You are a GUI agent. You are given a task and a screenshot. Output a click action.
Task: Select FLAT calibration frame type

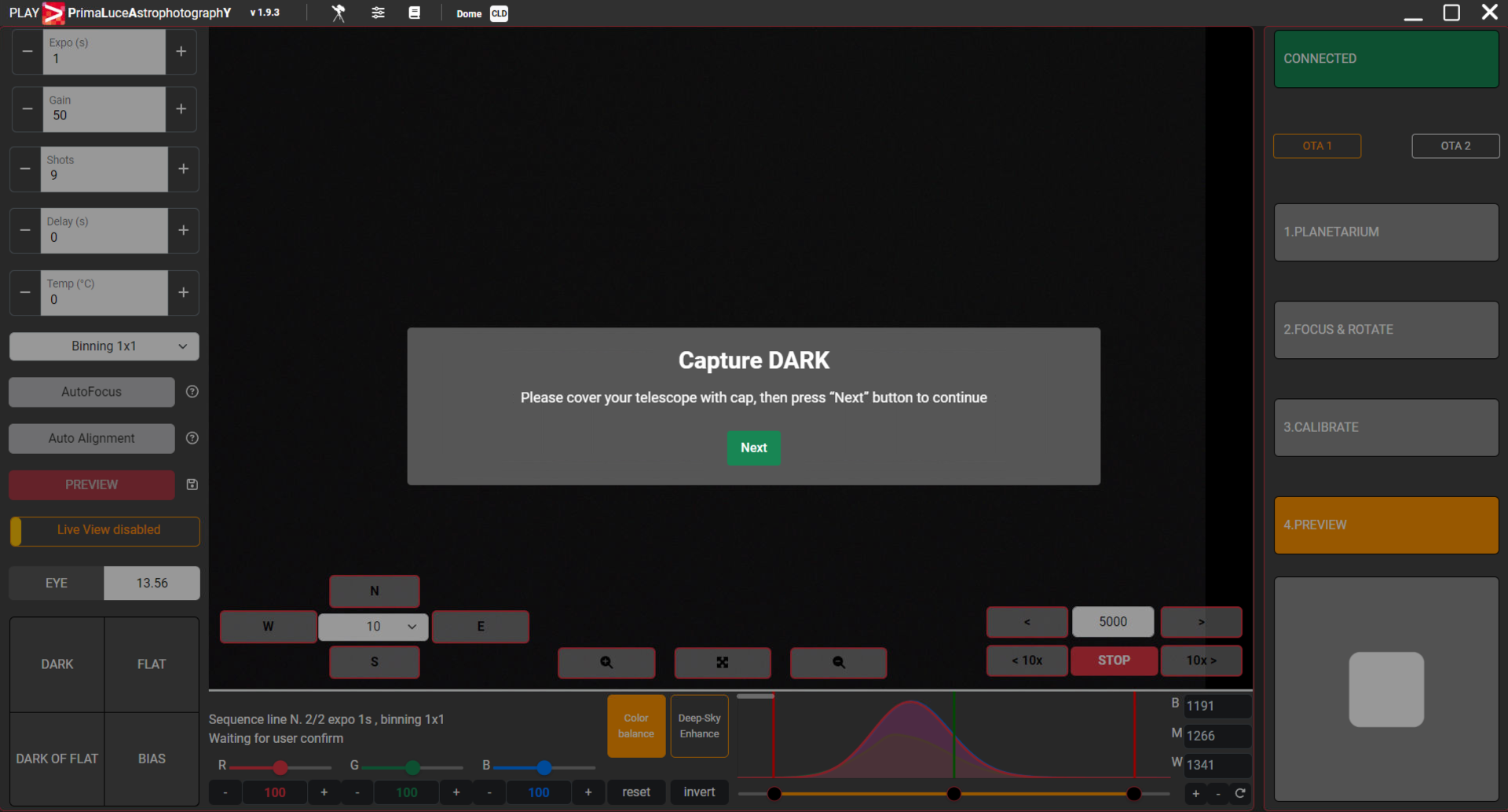click(152, 664)
